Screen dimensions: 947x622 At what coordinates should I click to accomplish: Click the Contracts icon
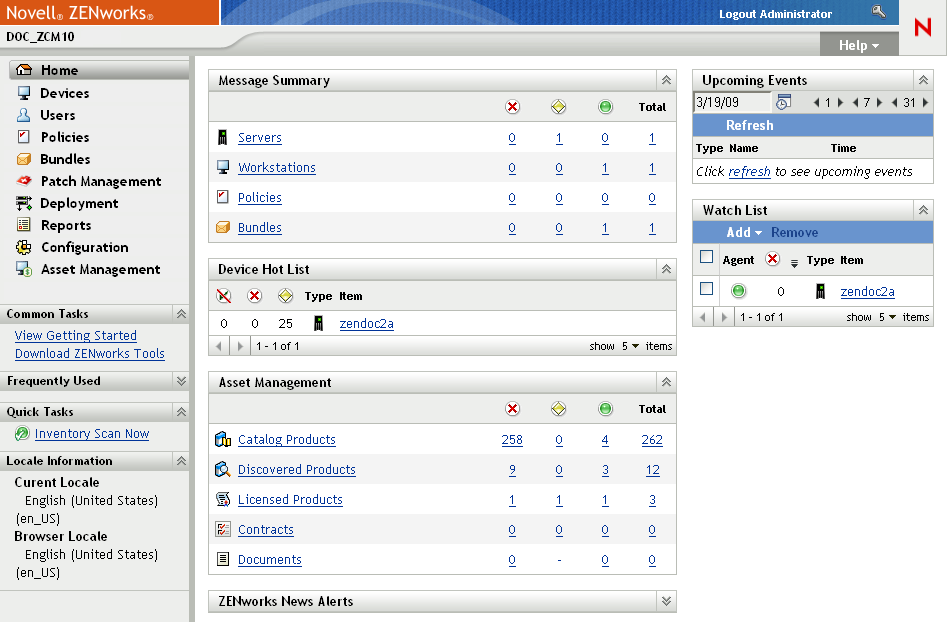click(x=223, y=529)
